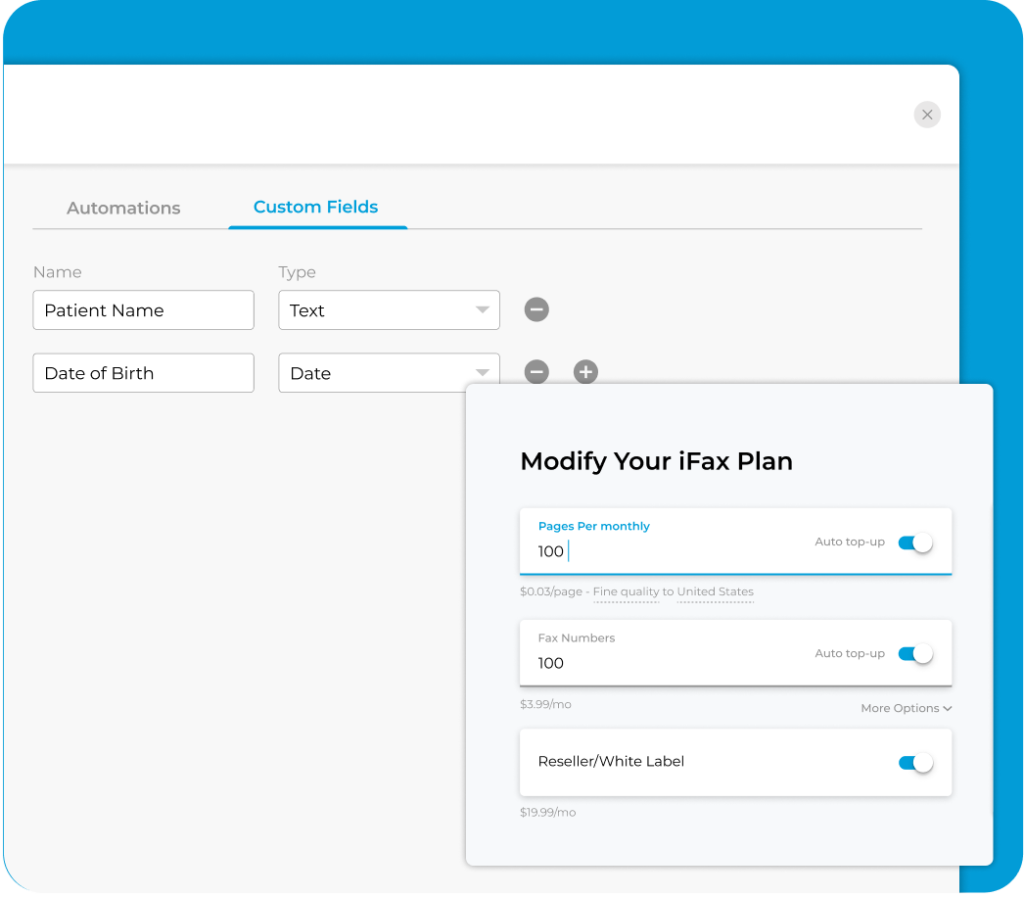Click the $19.99/mo price text
The width and height of the screenshot is (1024, 897).
pos(547,812)
